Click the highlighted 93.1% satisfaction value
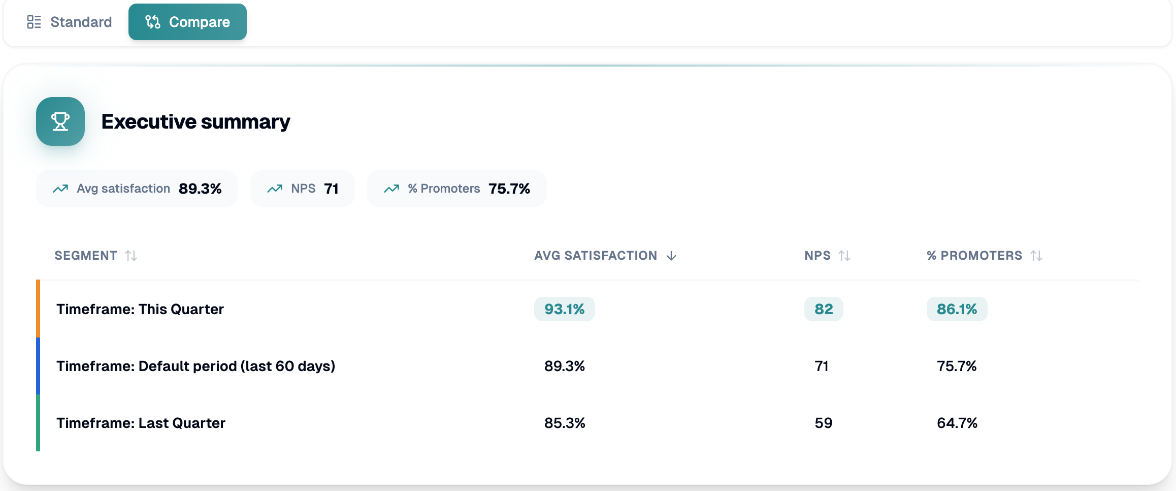This screenshot has width=1176, height=491. 565,309
